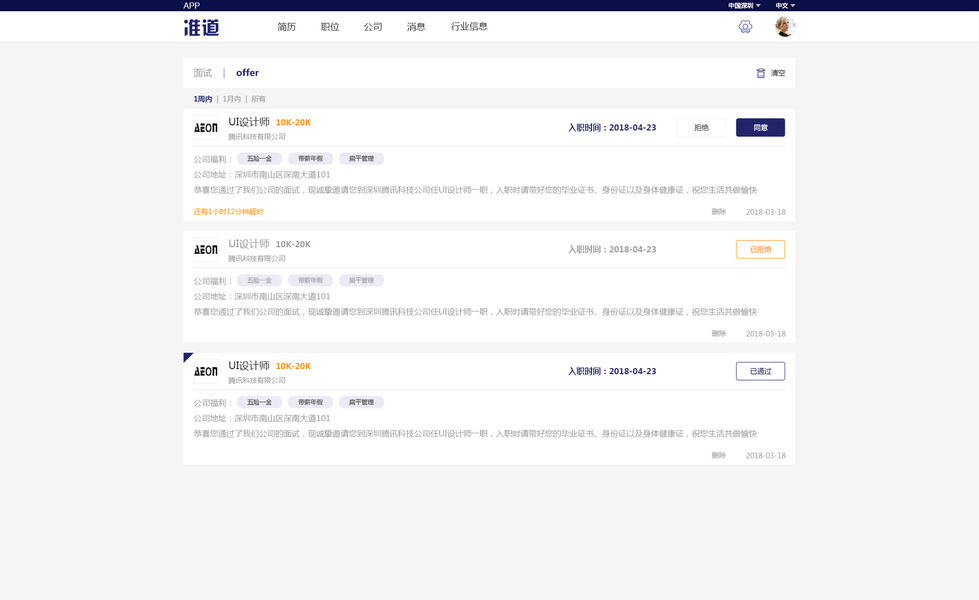
Task: Open the 消息 navigation item
Action: click(416, 27)
